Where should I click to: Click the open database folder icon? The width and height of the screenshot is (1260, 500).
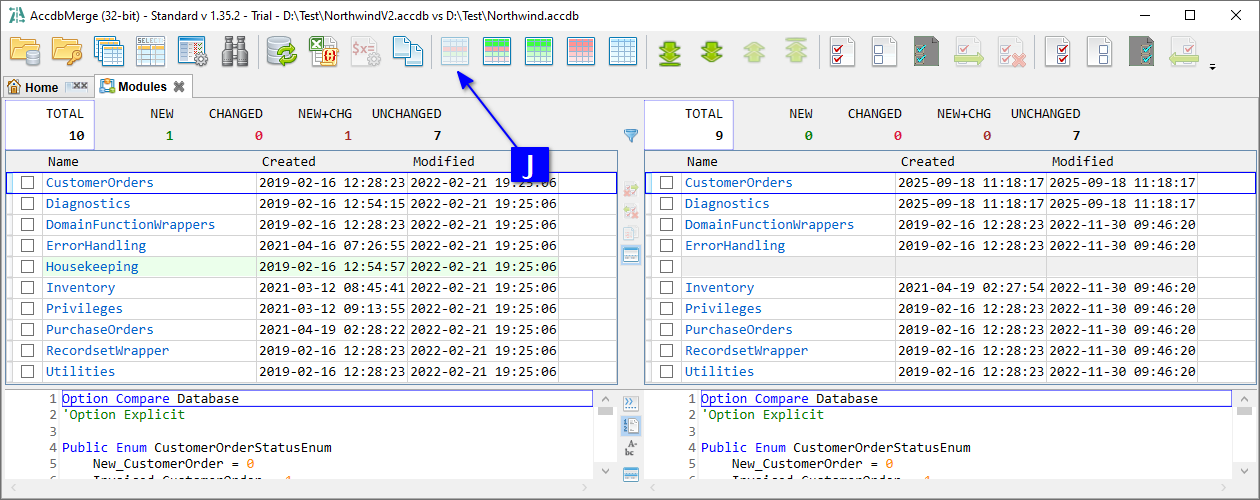[25, 51]
